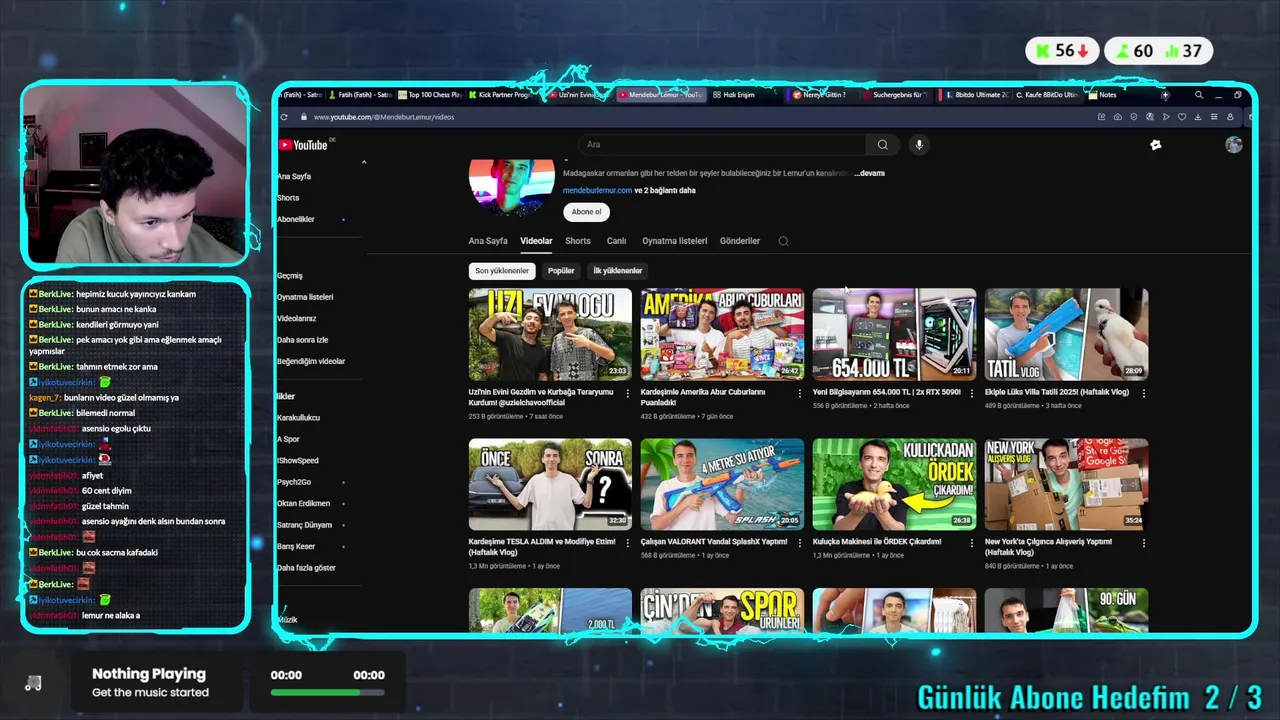Viewport: 1280px width, 720px height.
Task: Open Çalışan VALORANT Vandal SplashX video title
Action: coord(714,542)
